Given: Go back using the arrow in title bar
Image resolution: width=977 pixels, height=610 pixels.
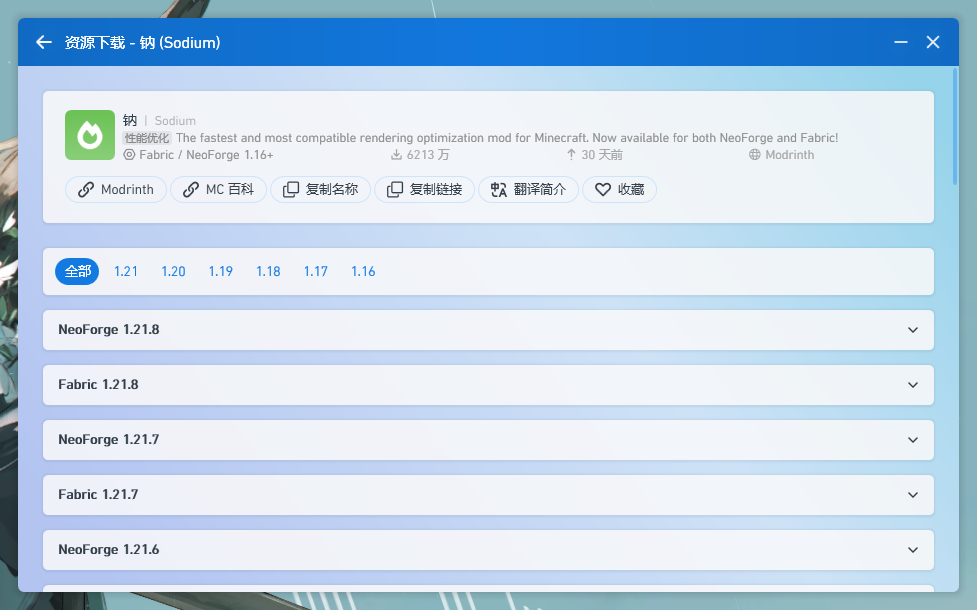Looking at the screenshot, I should pos(44,42).
